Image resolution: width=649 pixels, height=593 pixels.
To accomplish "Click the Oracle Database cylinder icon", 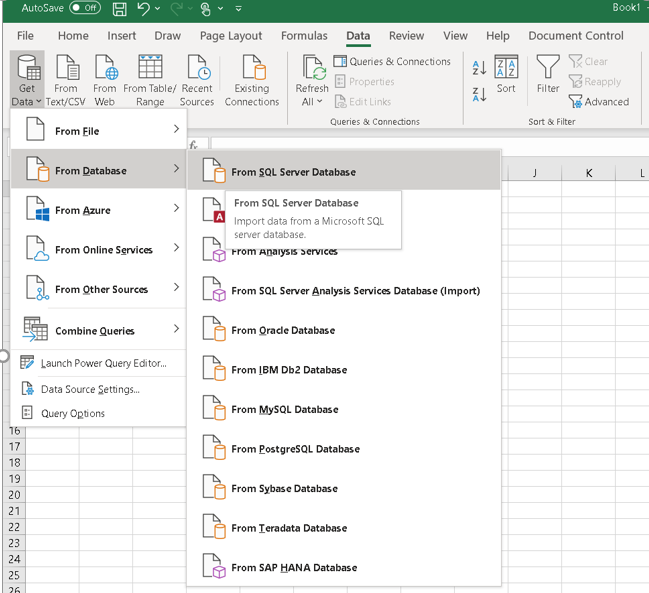I will tap(220, 333).
